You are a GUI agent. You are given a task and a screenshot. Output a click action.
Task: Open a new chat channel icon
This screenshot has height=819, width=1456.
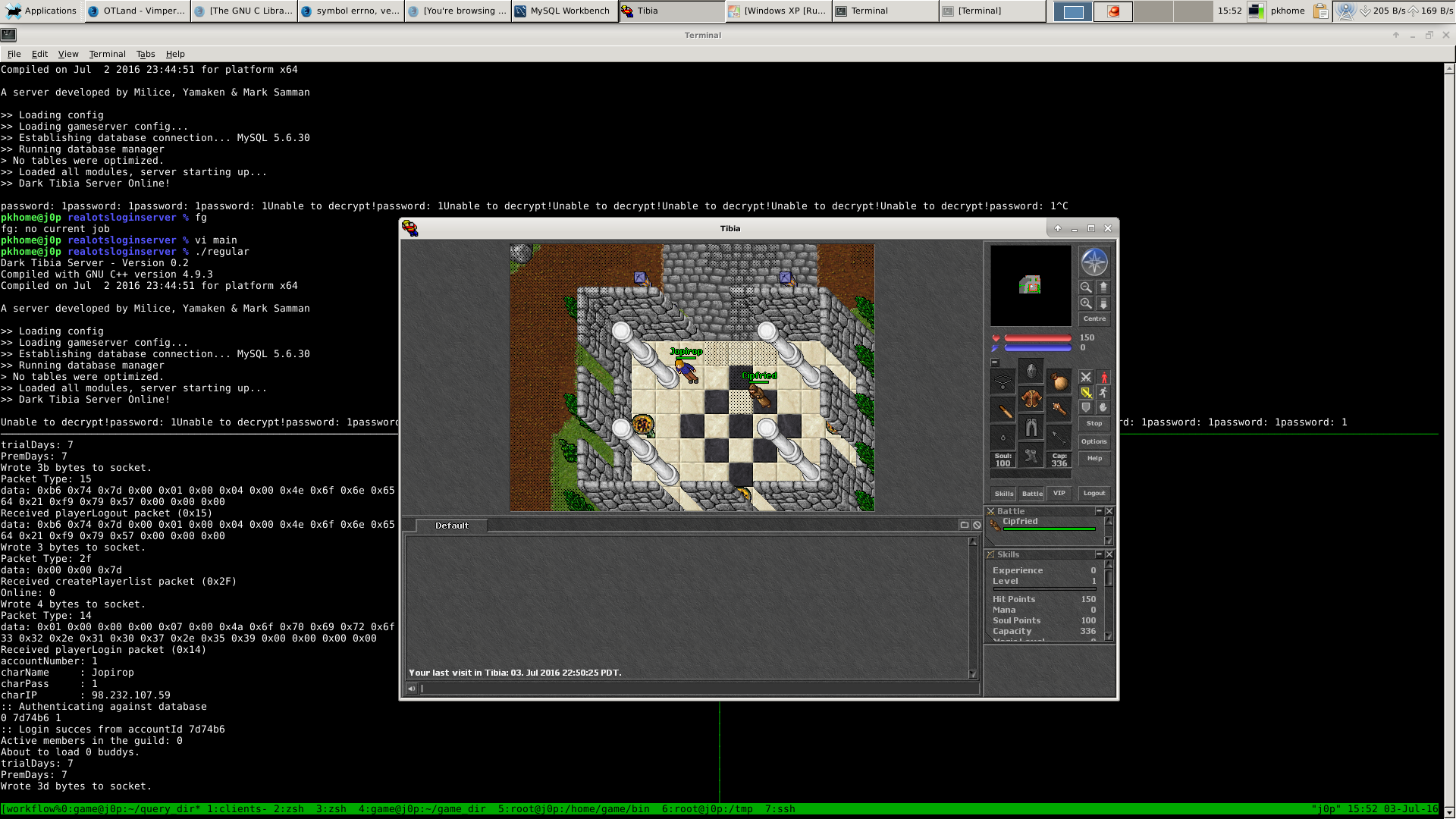[x=965, y=525]
